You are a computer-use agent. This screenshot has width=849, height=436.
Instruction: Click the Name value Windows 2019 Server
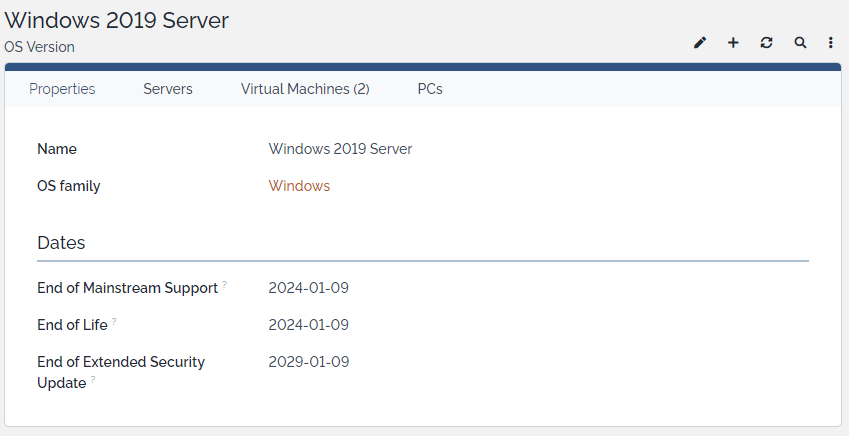coord(340,149)
